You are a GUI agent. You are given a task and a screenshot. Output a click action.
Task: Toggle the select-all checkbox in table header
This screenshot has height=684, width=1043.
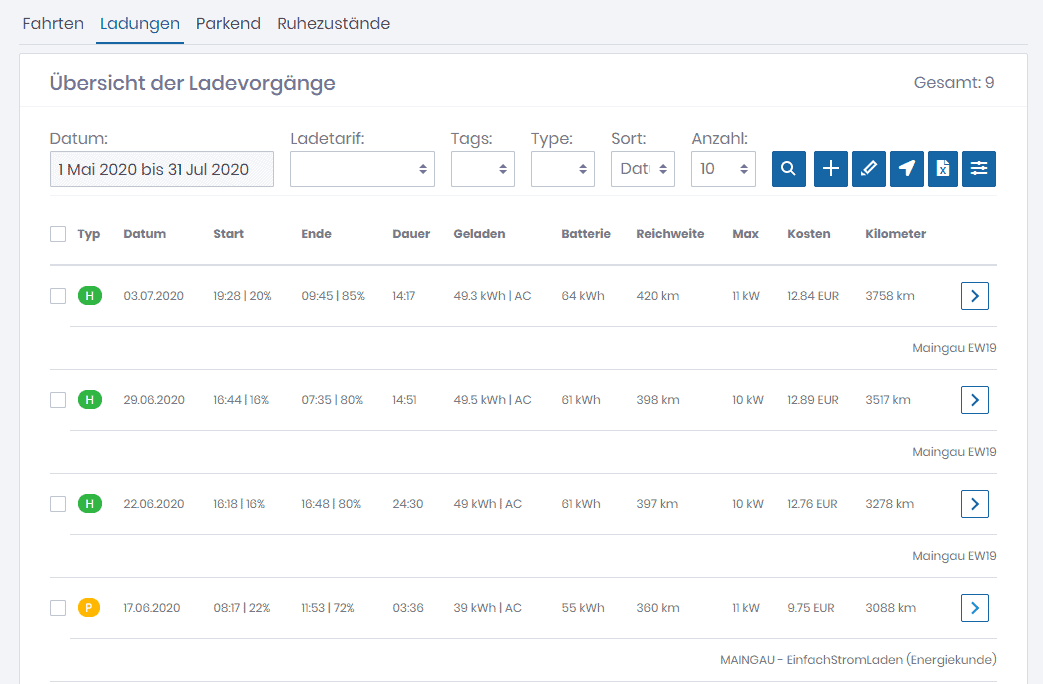pos(58,234)
